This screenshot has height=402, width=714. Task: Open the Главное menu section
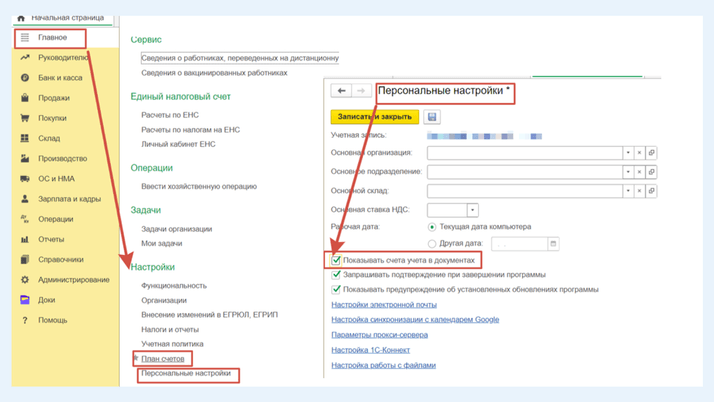click(x=51, y=38)
